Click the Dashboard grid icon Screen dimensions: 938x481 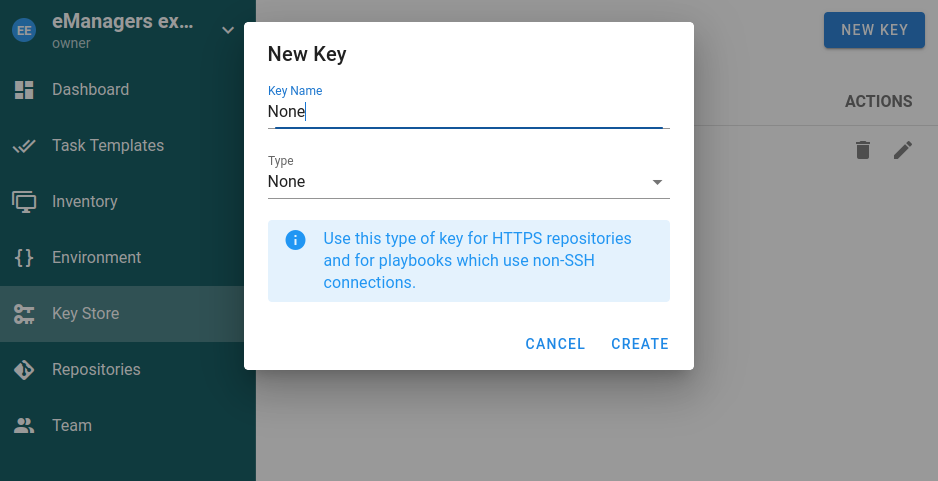pos(24,90)
